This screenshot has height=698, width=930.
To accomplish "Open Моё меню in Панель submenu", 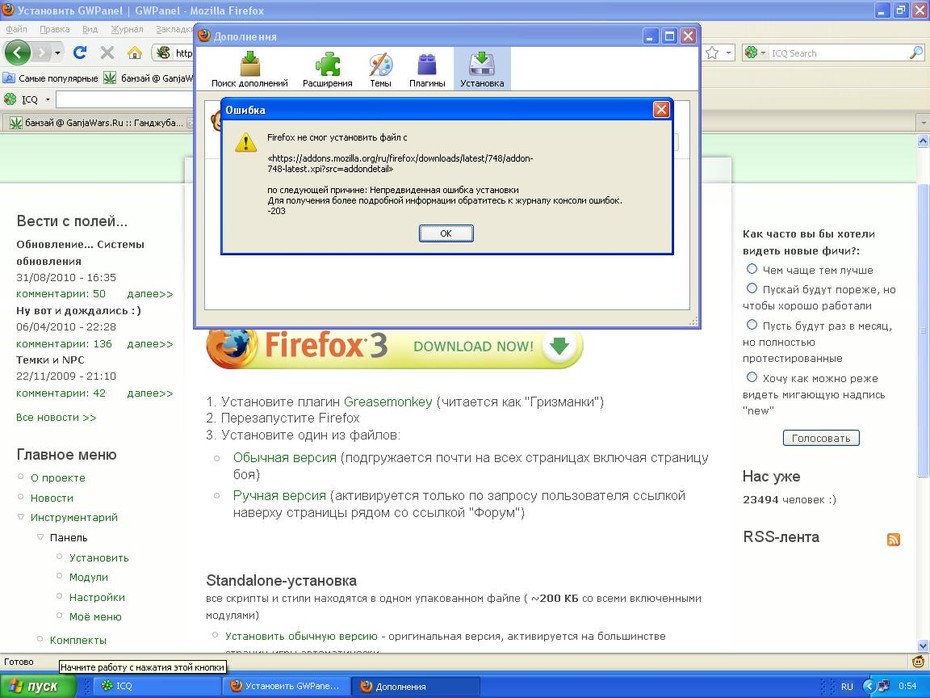I will point(95,617).
